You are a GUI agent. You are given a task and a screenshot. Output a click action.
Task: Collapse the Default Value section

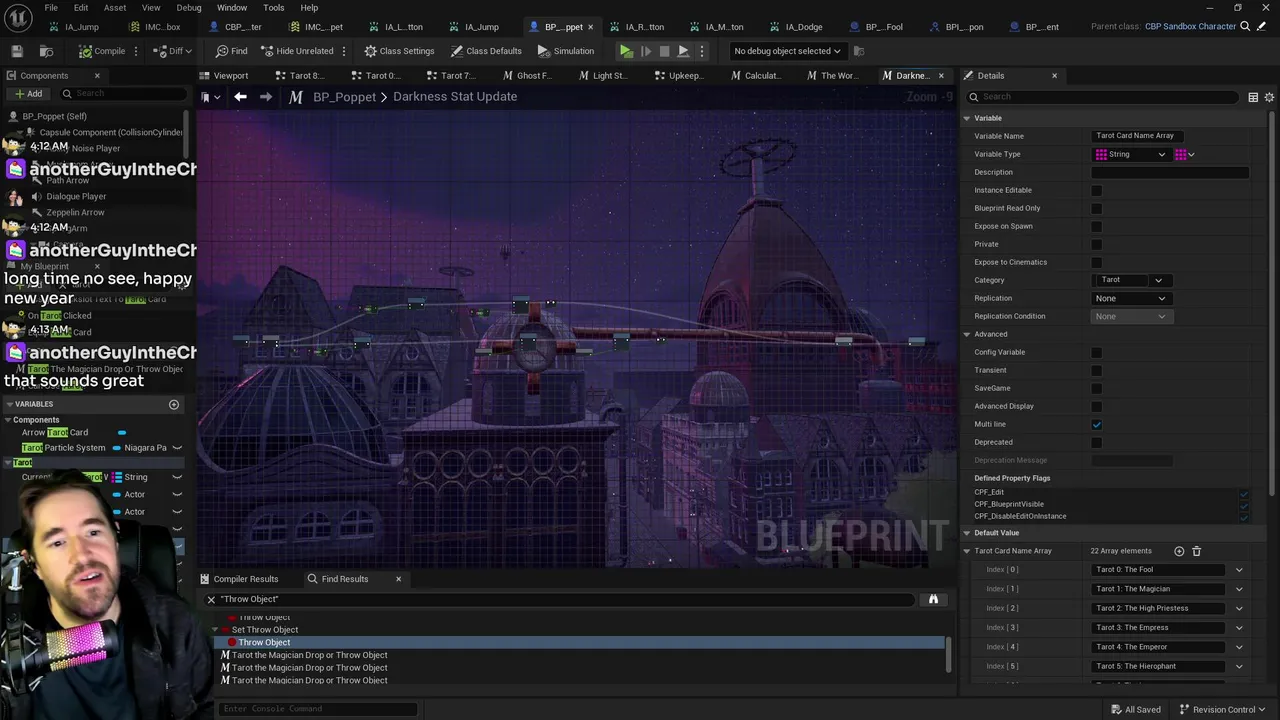pos(967,533)
